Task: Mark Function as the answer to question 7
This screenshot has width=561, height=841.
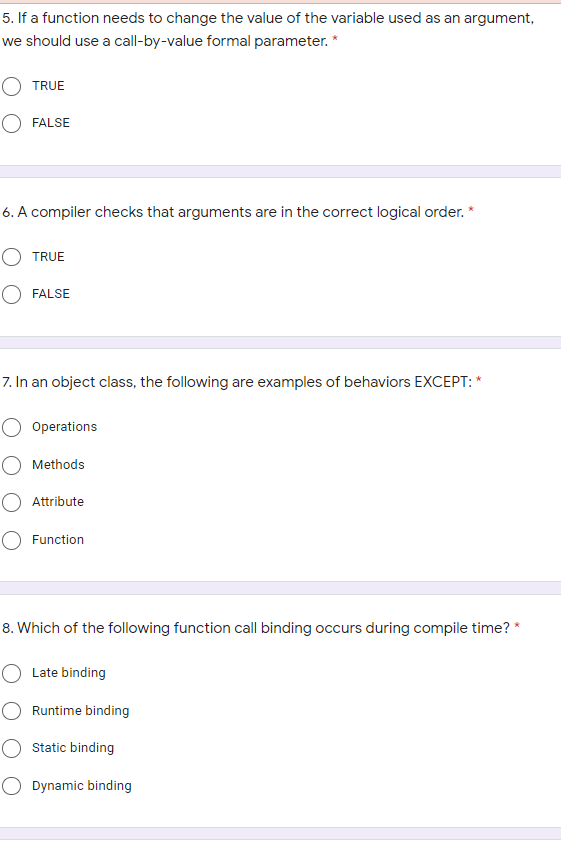Action: pyautogui.click(x=11, y=540)
